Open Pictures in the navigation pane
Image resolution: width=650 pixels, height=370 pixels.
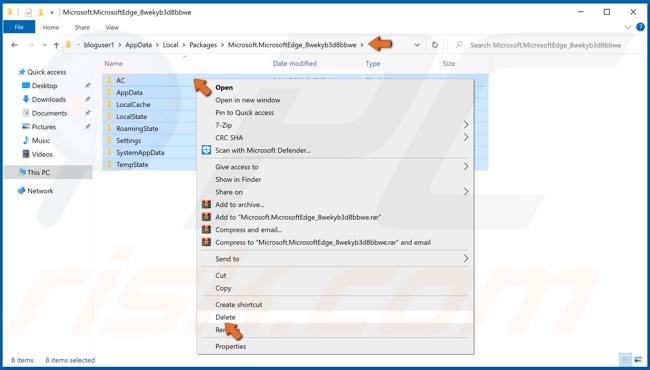(x=44, y=127)
